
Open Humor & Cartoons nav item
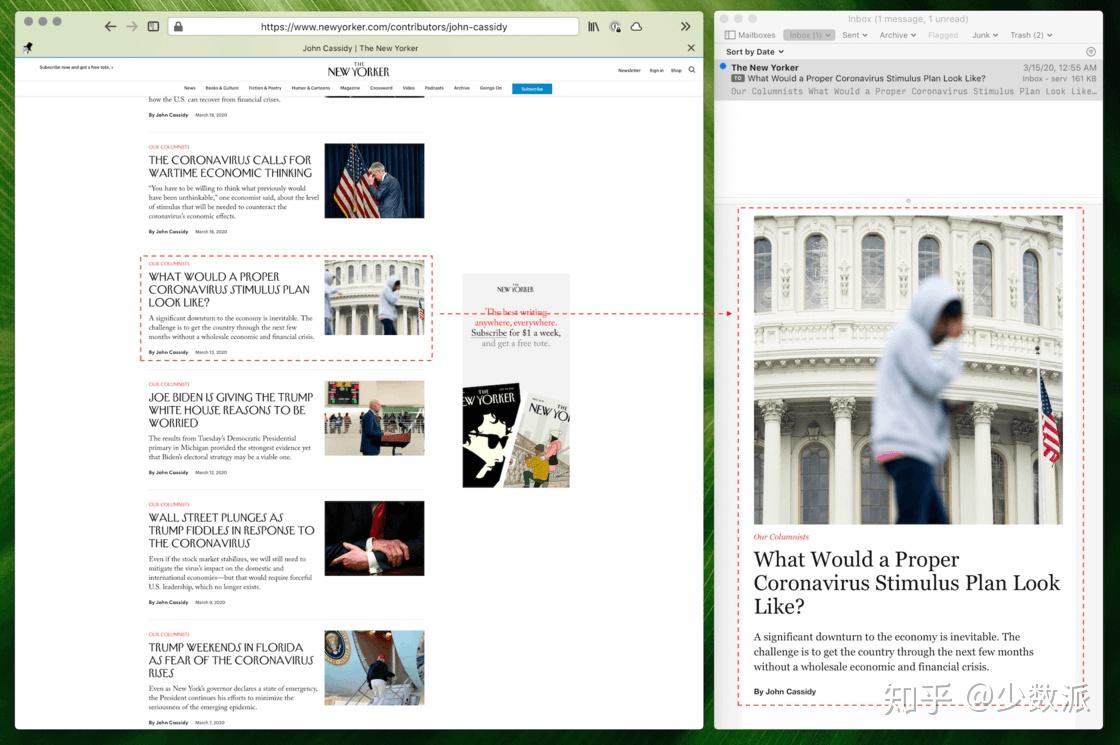(x=311, y=88)
